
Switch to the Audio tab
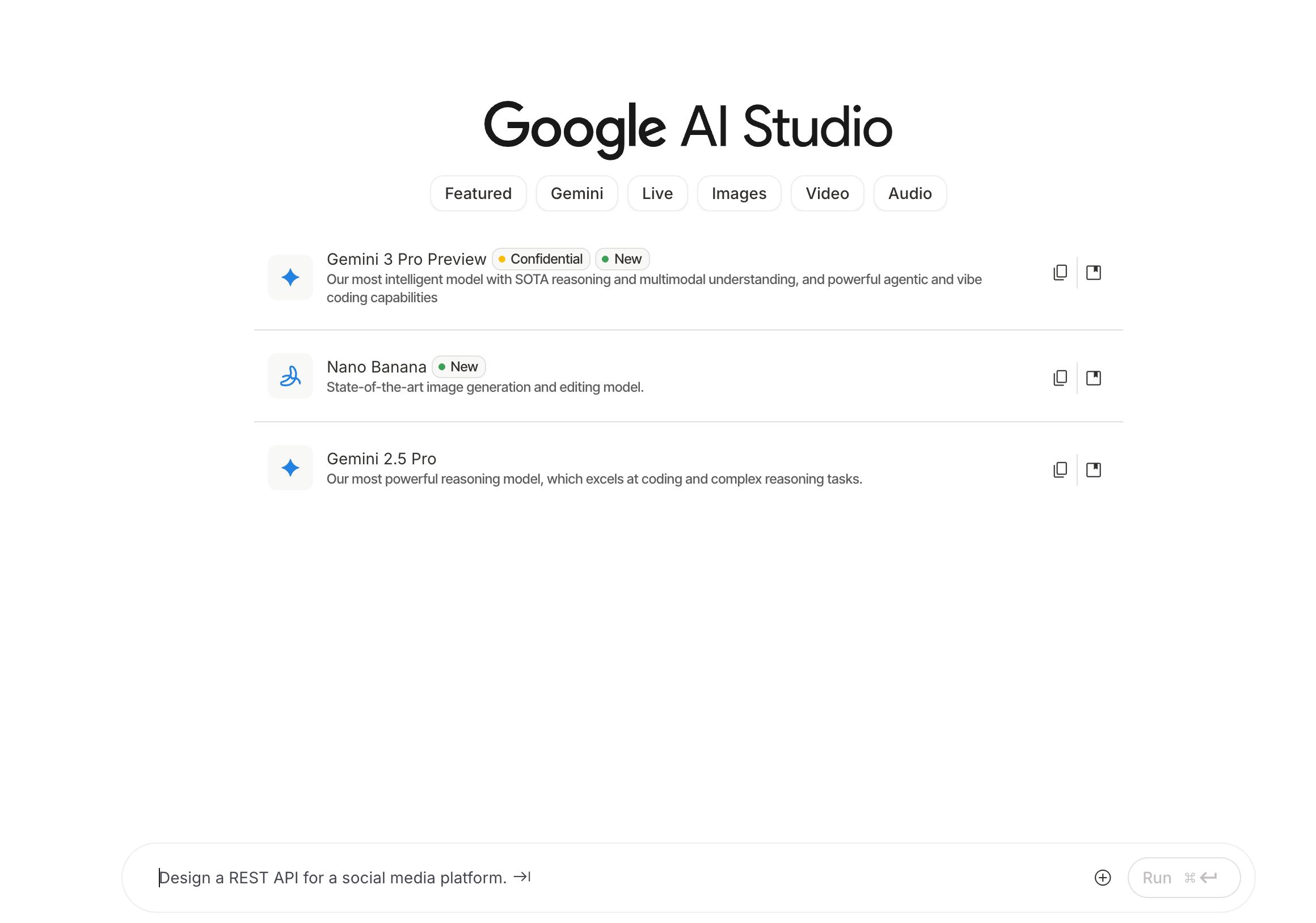pyautogui.click(x=910, y=194)
